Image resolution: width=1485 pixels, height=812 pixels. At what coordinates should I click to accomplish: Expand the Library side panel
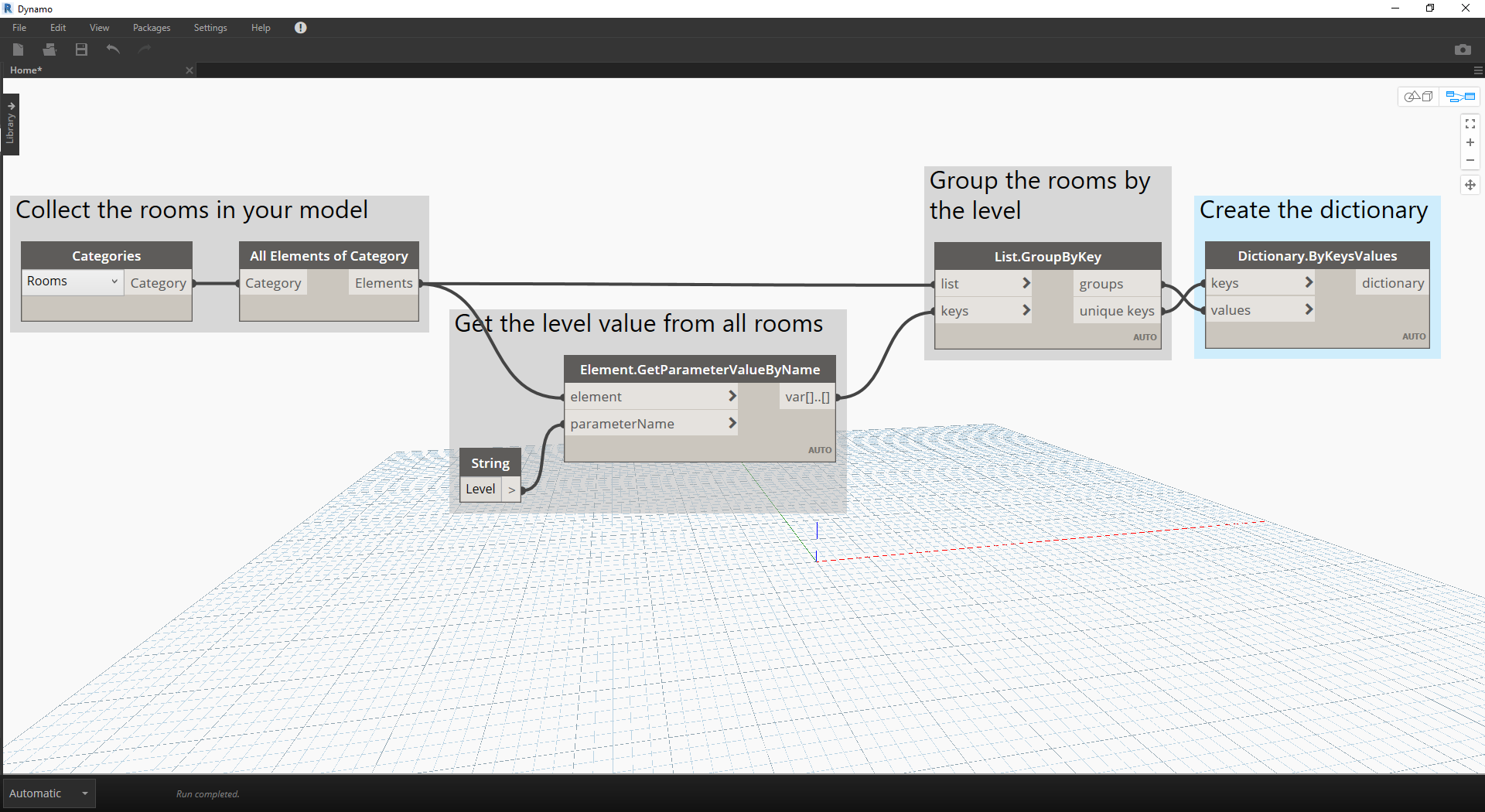pos(11,125)
